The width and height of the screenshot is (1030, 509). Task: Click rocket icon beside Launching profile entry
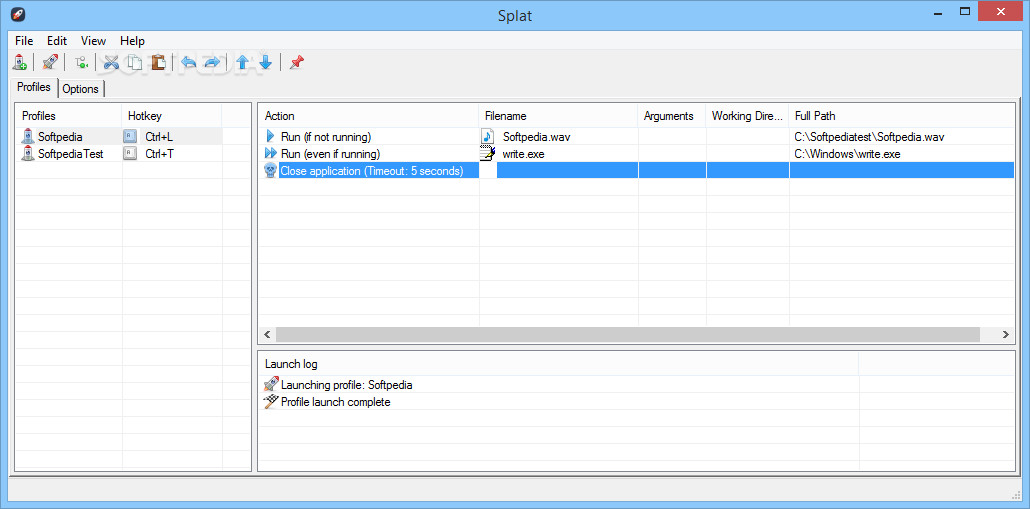click(x=271, y=384)
